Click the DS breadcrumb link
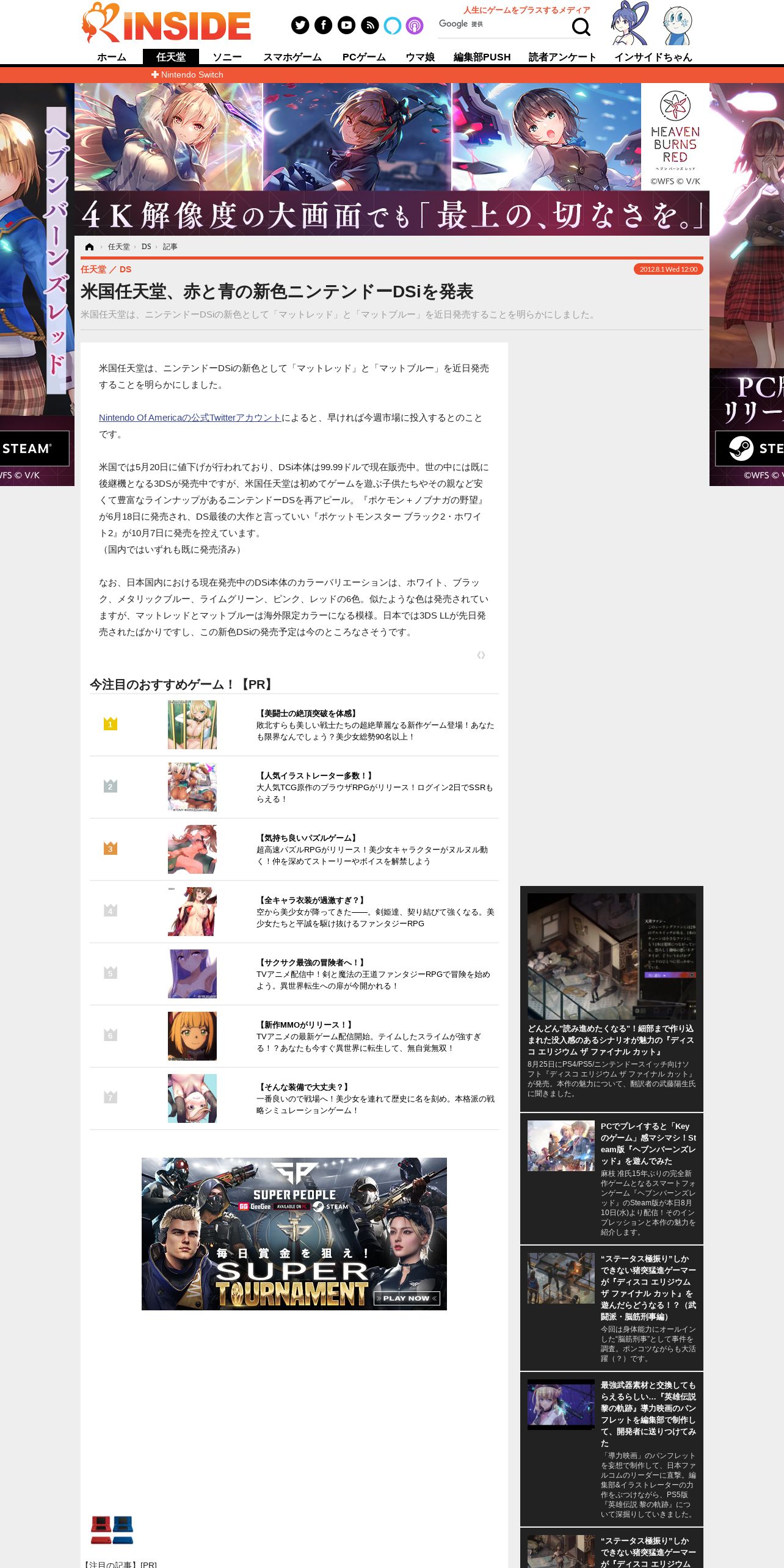 point(147,247)
